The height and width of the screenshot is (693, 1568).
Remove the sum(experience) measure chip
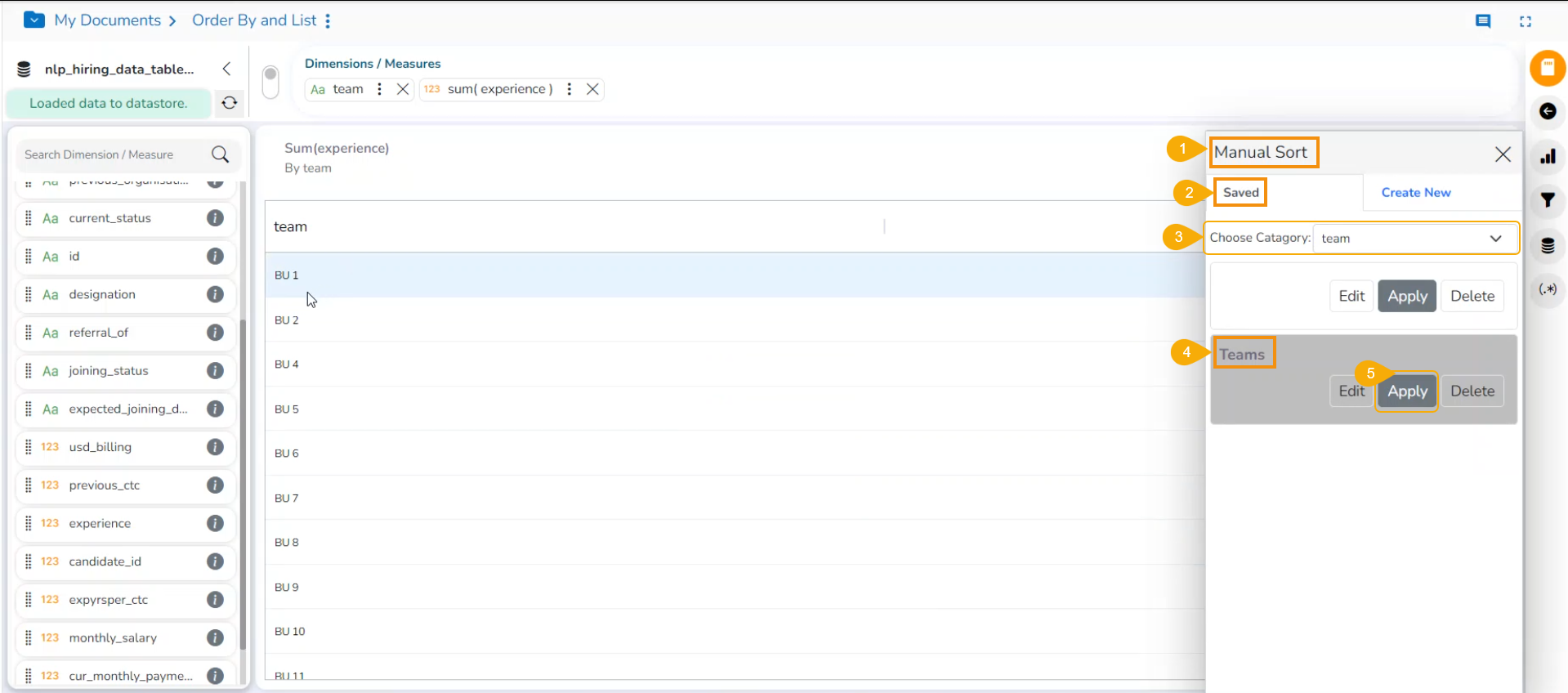click(x=592, y=89)
